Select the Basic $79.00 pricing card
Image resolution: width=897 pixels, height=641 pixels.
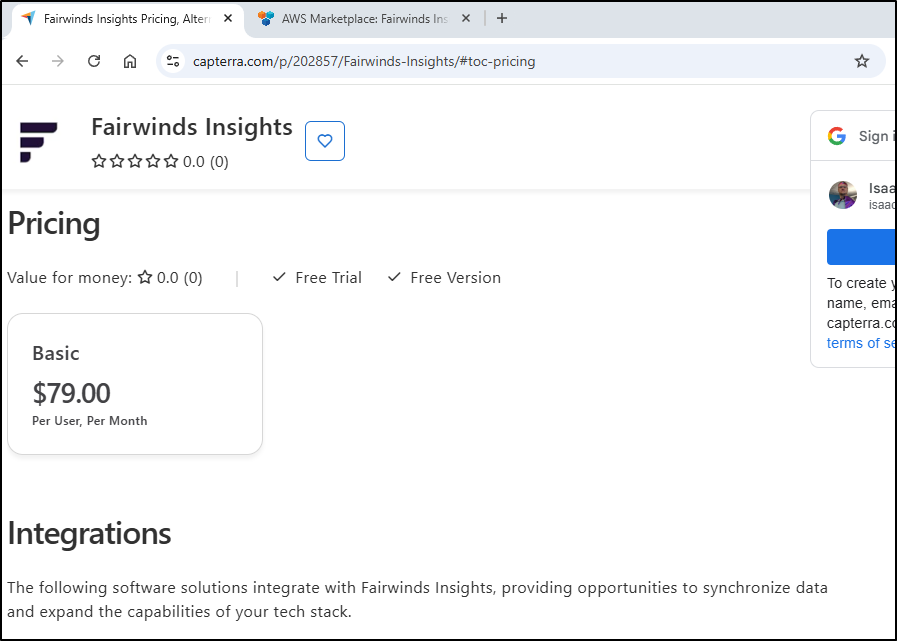[x=135, y=384]
